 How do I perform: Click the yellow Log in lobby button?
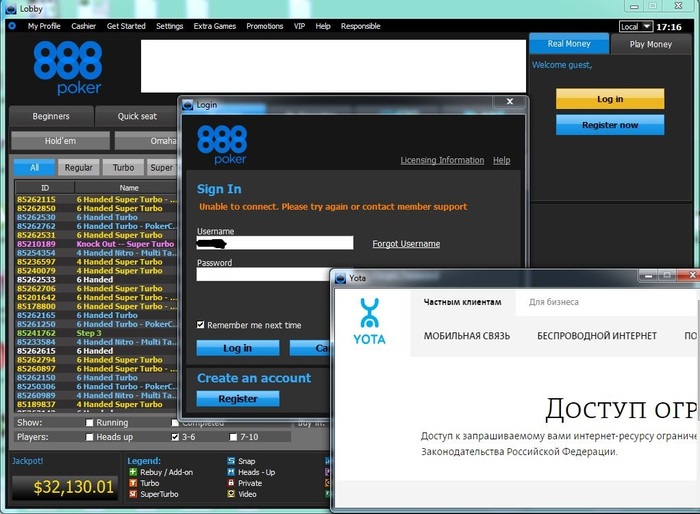pos(610,99)
